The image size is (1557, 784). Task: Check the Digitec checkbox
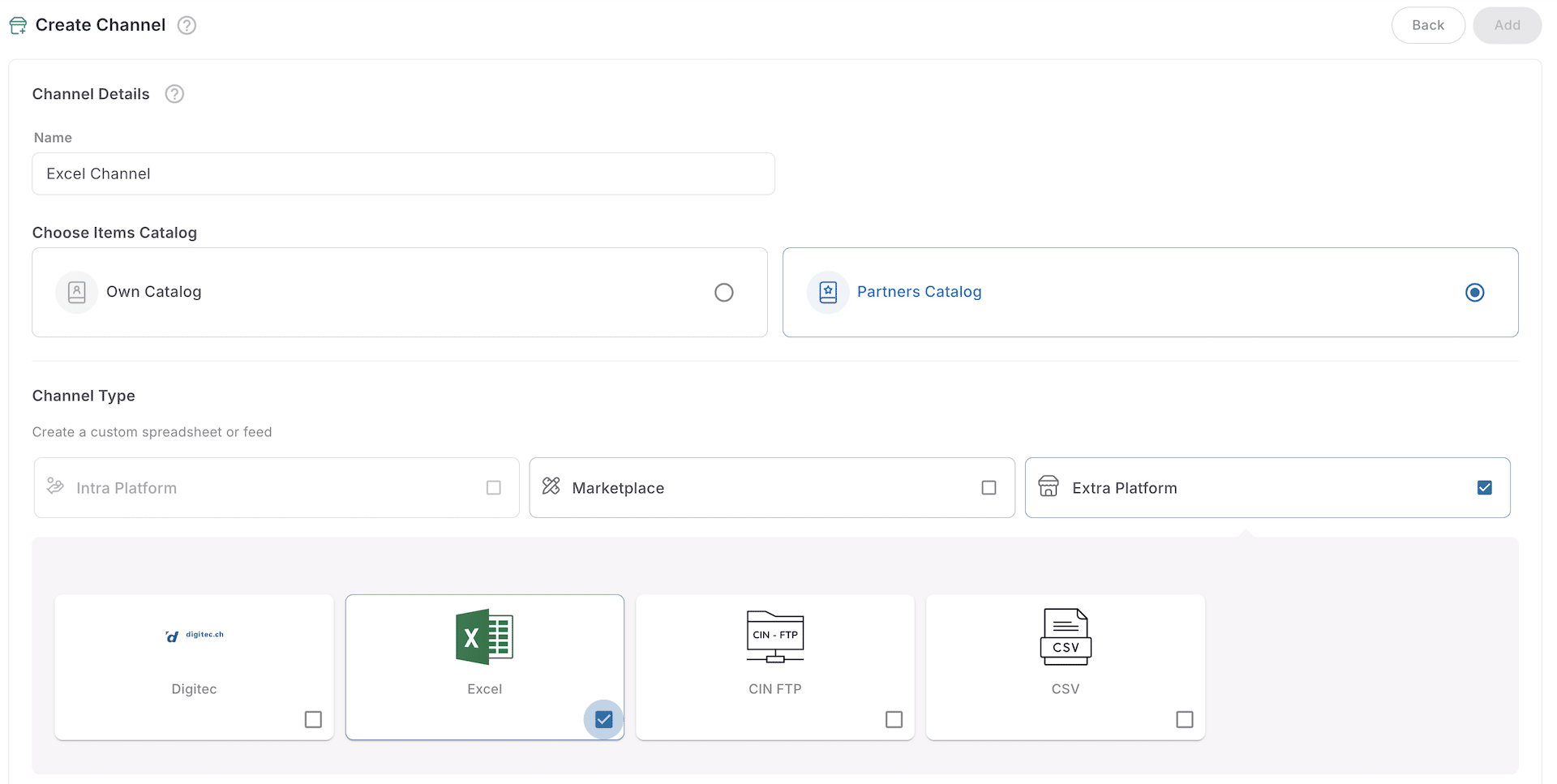point(314,720)
